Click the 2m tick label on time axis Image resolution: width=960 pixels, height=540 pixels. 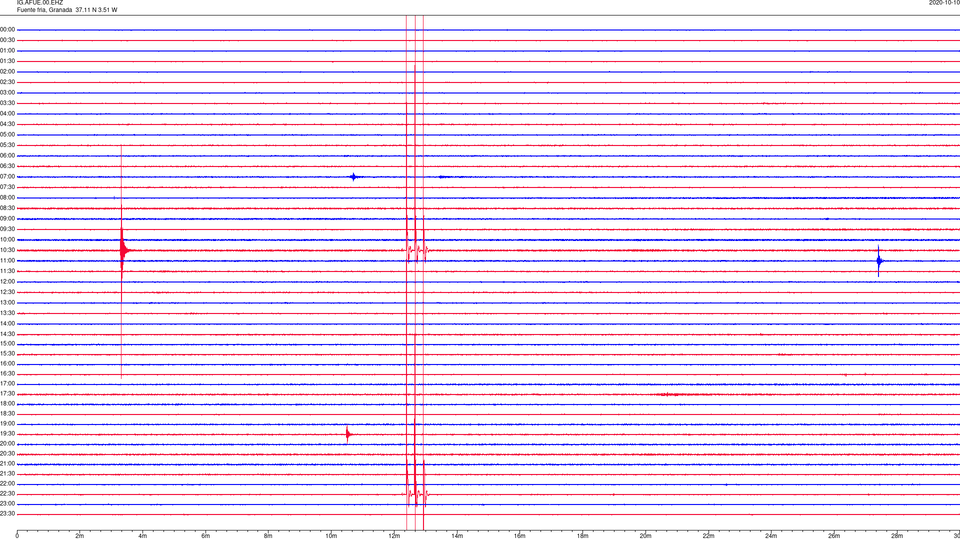pyautogui.click(x=80, y=536)
